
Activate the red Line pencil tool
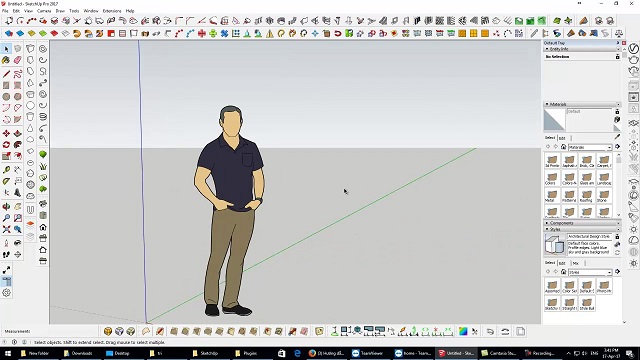click(6, 74)
